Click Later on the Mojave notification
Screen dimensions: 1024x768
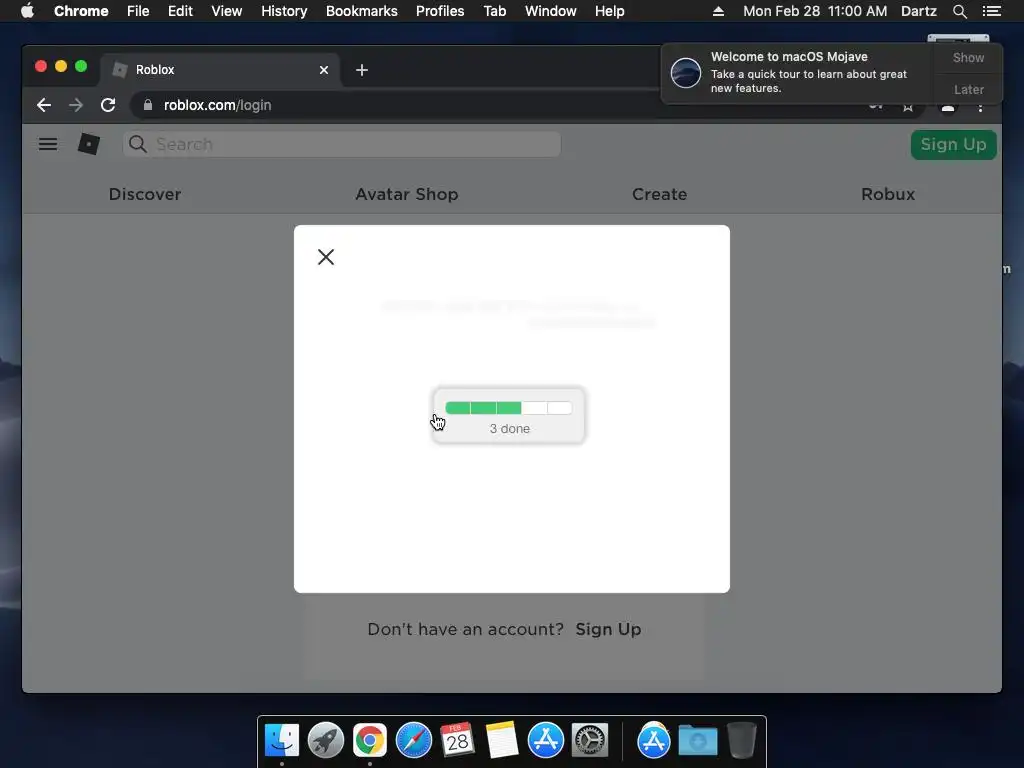coord(968,89)
